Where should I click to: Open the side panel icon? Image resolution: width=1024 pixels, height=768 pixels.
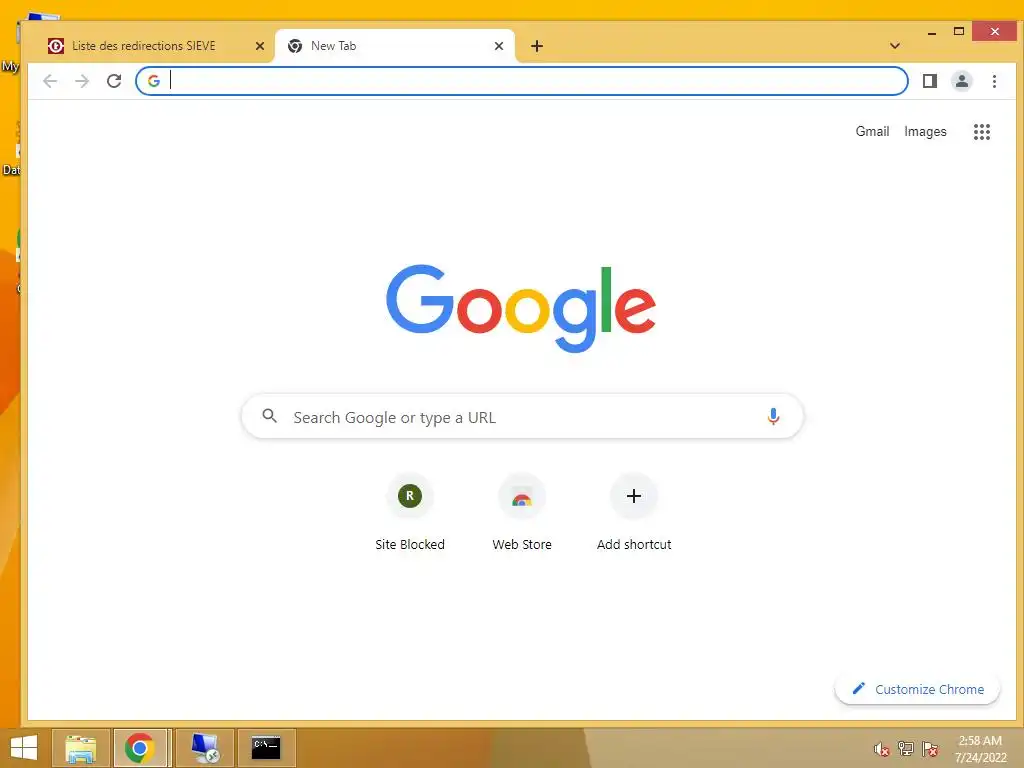930,81
